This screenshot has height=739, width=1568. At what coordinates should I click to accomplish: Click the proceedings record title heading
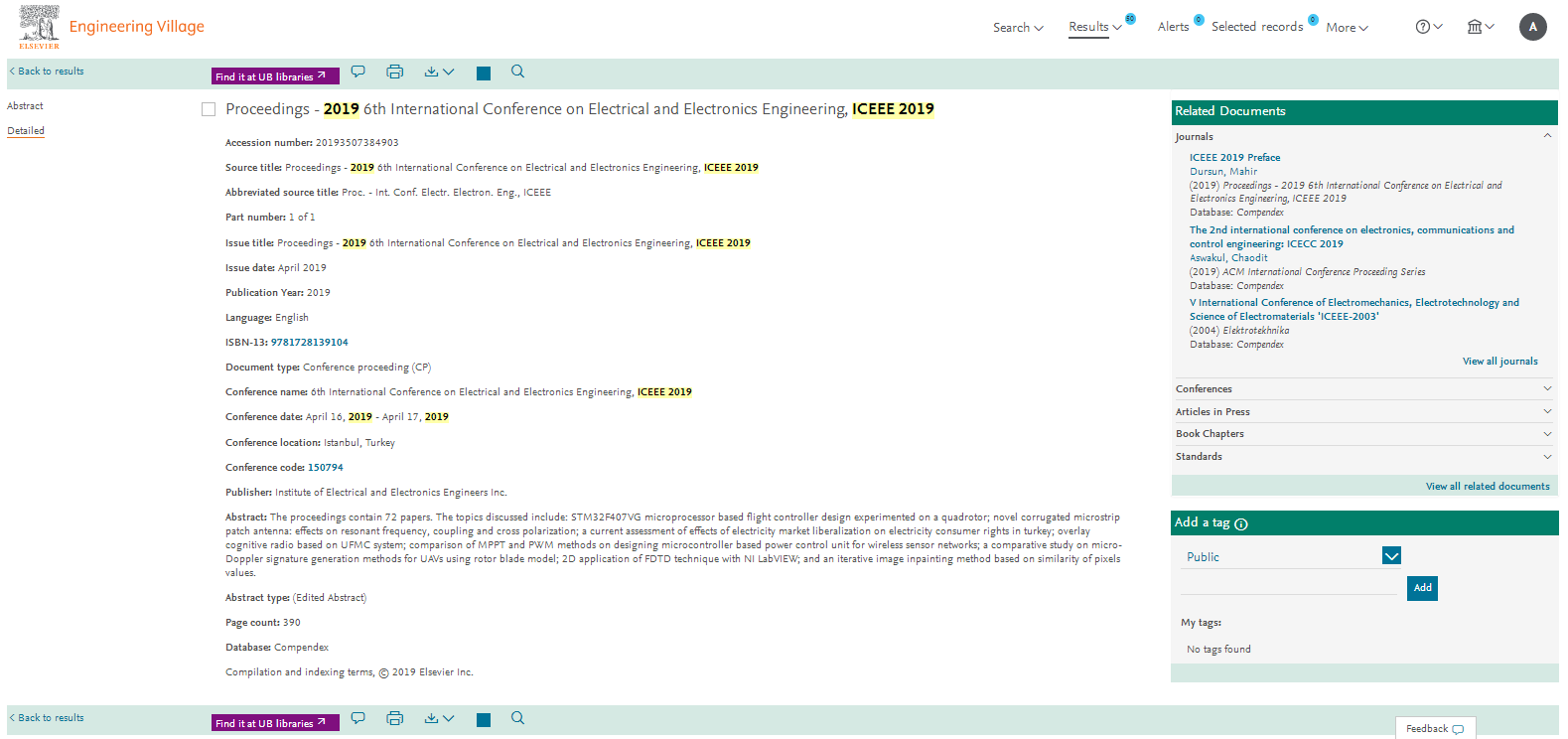(x=580, y=109)
